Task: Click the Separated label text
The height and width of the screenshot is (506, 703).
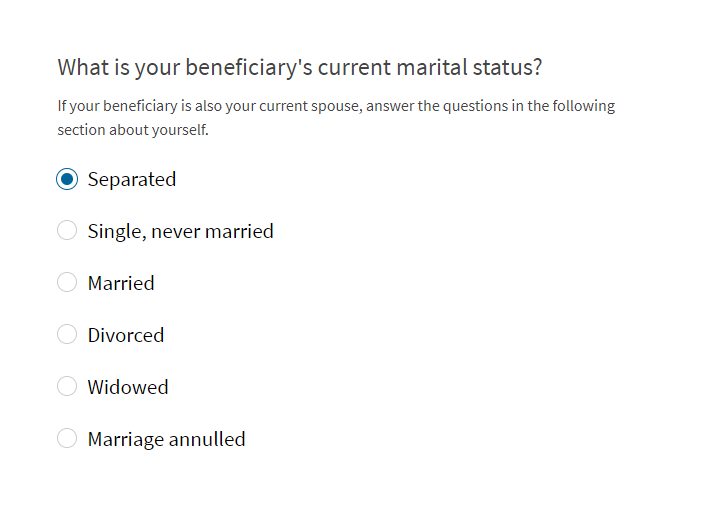Action: tap(132, 180)
